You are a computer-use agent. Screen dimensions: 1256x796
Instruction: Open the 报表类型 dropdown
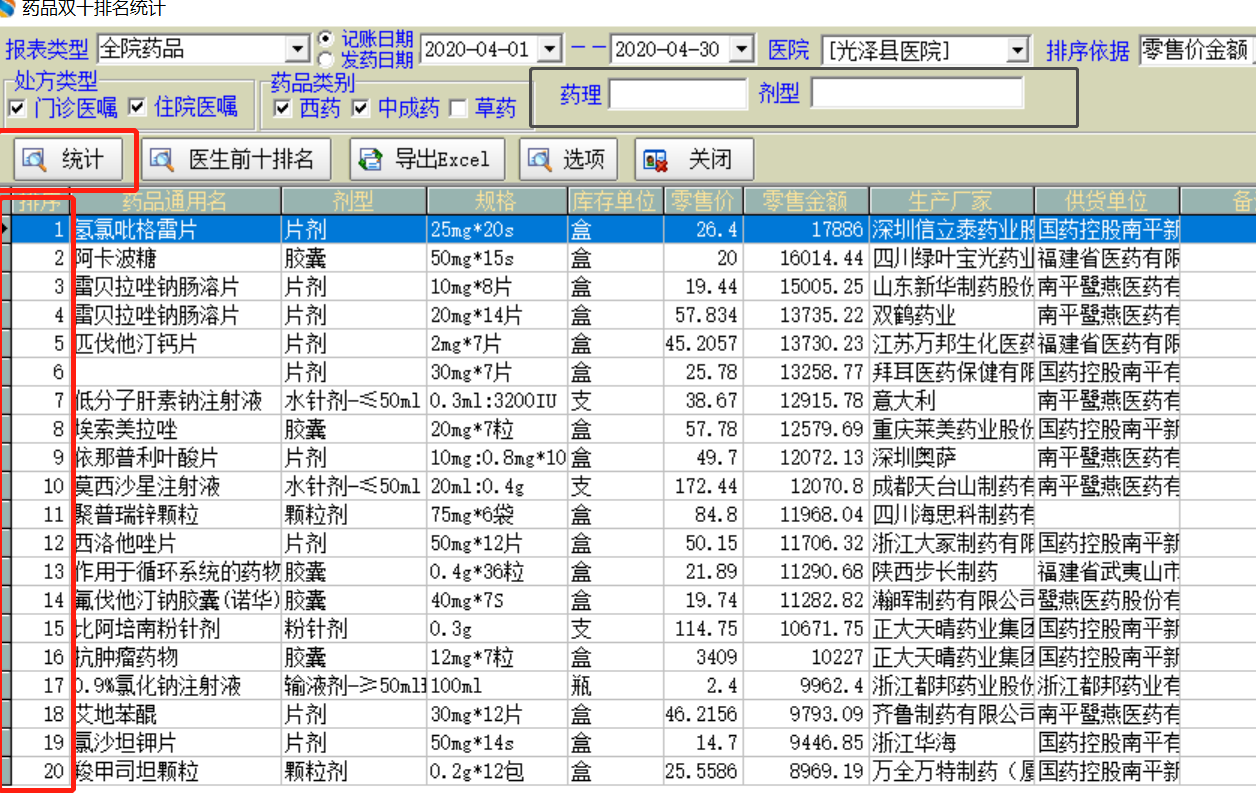point(298,49)
